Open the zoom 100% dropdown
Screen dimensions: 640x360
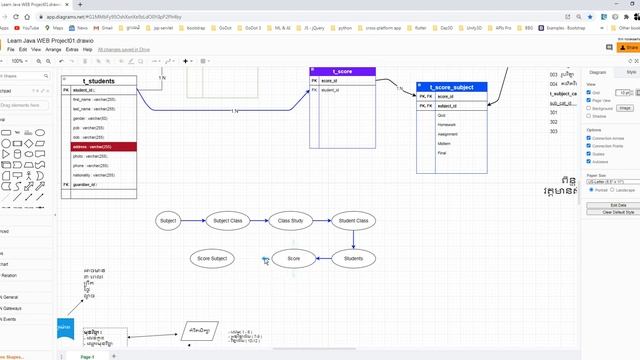19,61
